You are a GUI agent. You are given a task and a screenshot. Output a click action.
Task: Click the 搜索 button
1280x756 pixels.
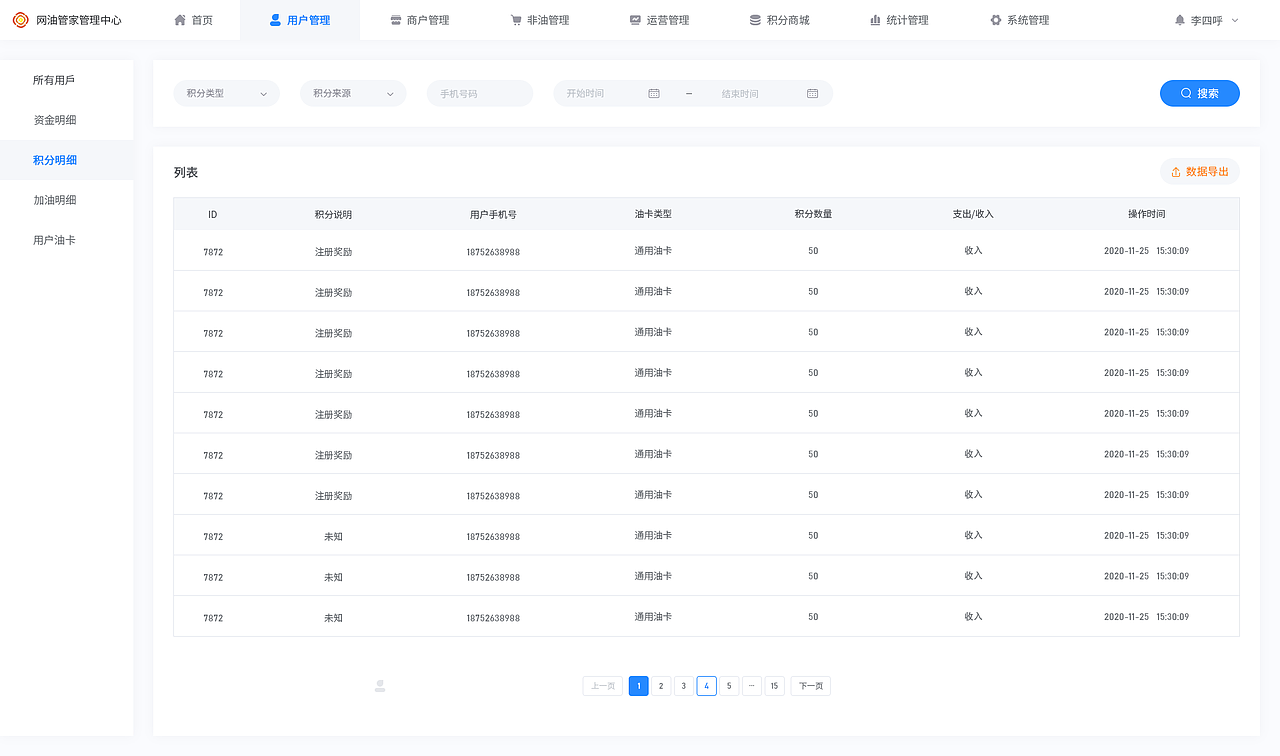tap(1200, 93)
